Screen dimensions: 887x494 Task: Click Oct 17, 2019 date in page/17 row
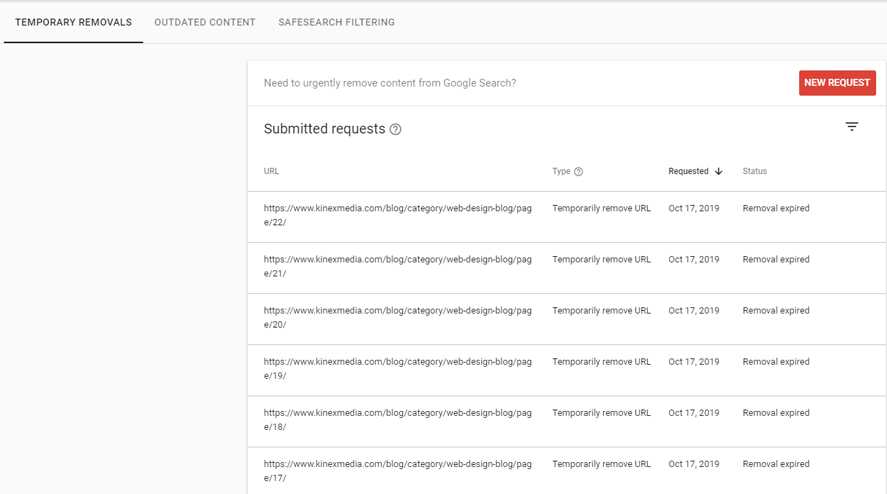[694, 464]
